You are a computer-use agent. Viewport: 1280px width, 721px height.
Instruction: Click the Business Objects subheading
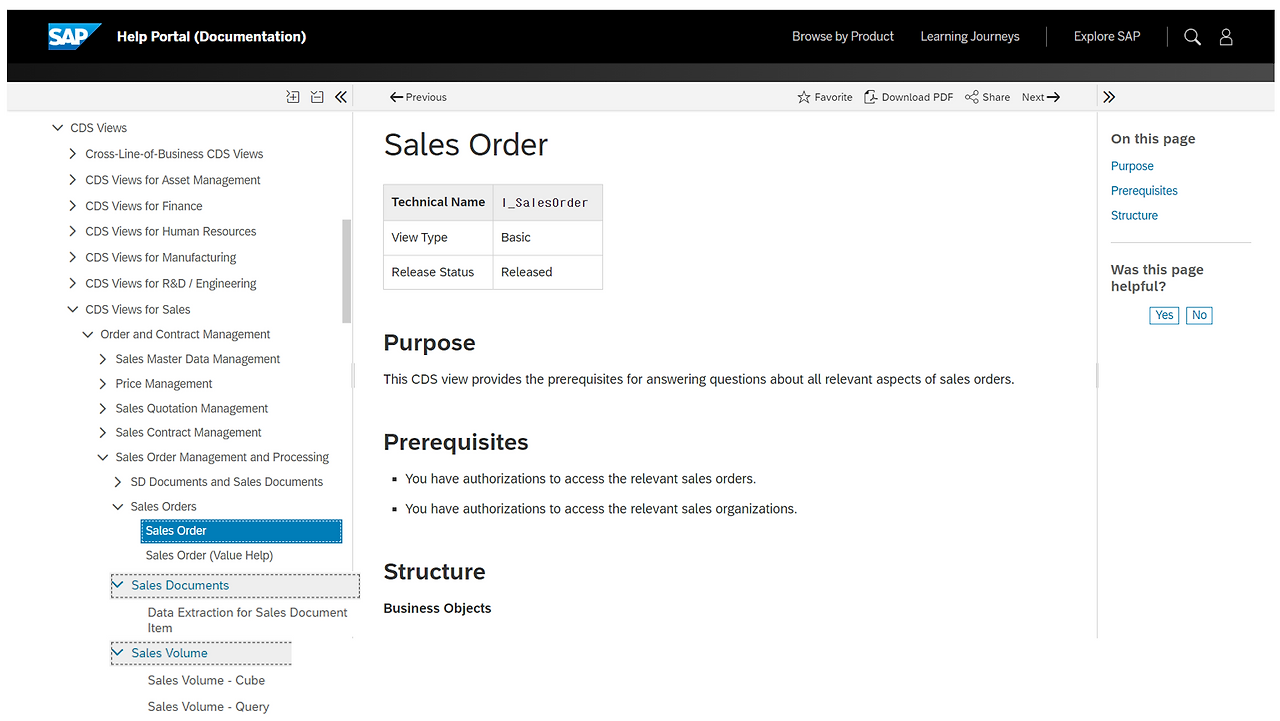point(437,608)
